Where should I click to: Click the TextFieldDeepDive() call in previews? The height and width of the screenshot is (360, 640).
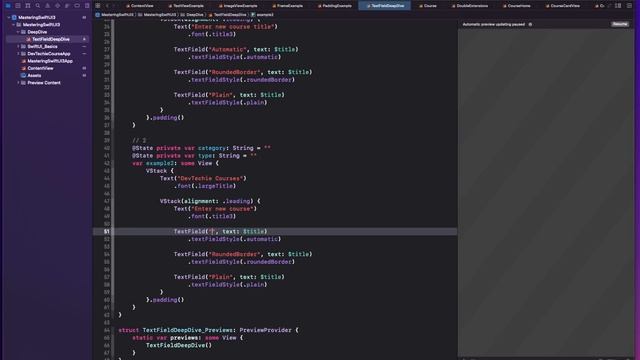[179, 345]
